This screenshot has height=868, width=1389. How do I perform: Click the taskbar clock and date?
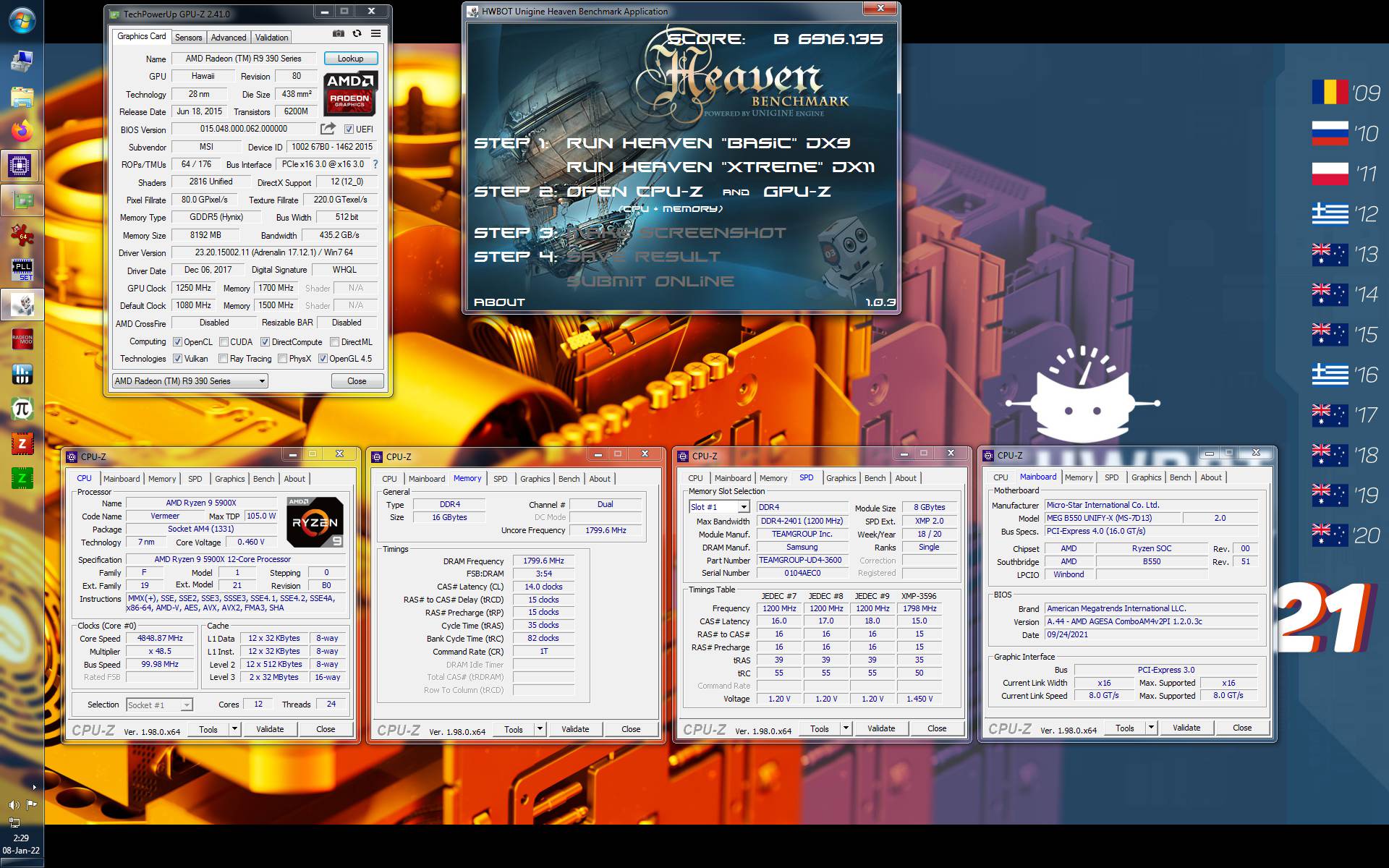tap(21, 844)
